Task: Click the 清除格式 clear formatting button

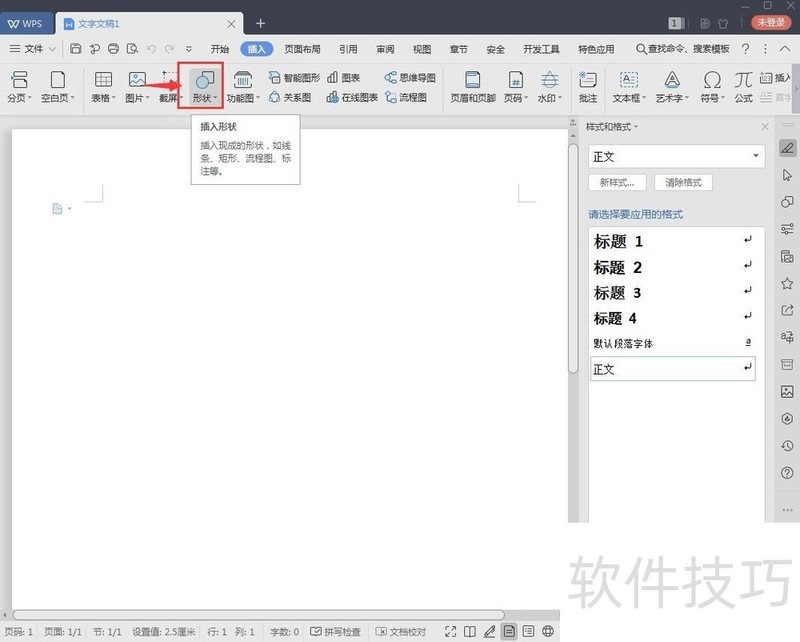Action: 684,183
